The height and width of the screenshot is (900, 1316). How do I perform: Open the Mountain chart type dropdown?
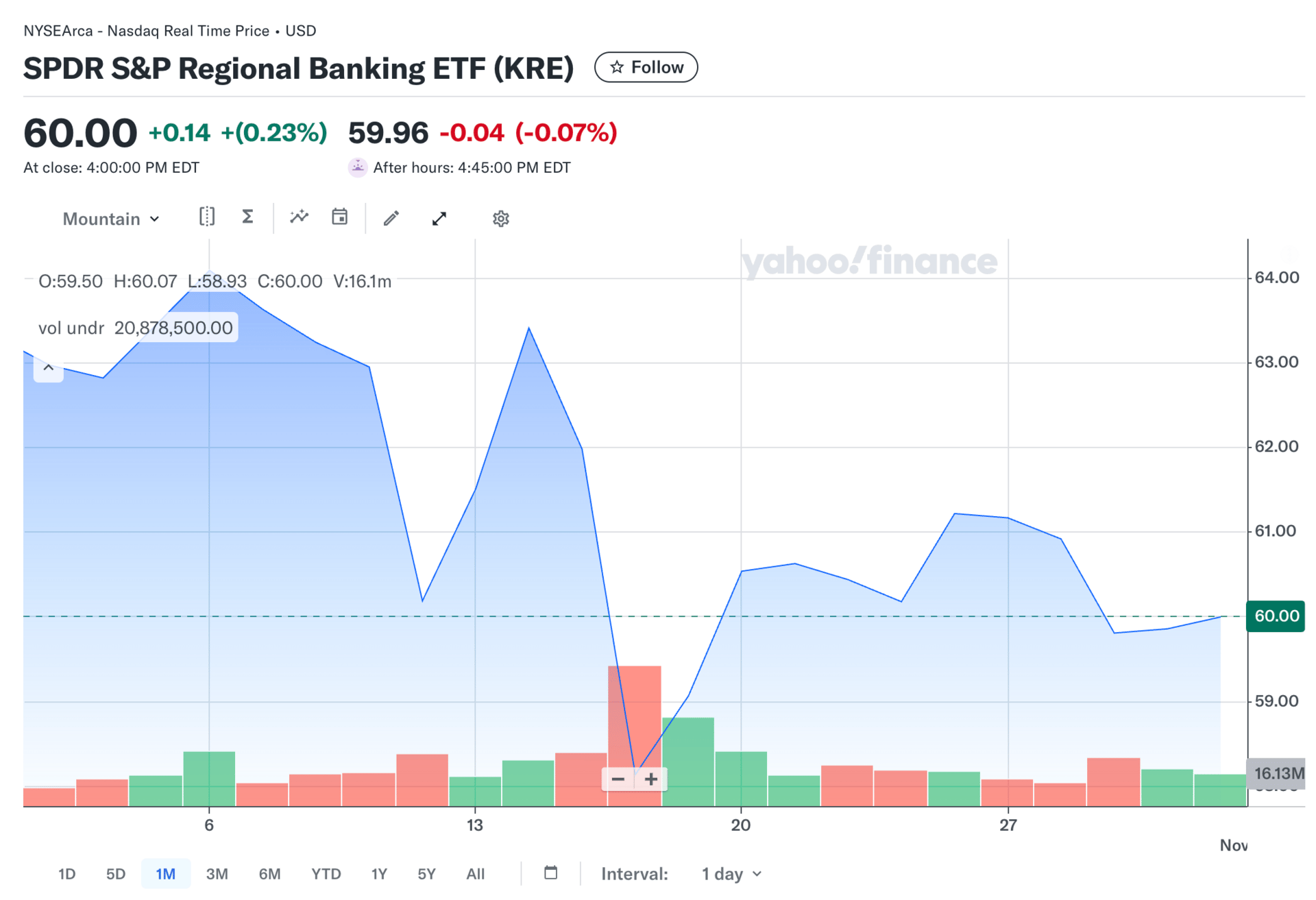coord(111,219)
